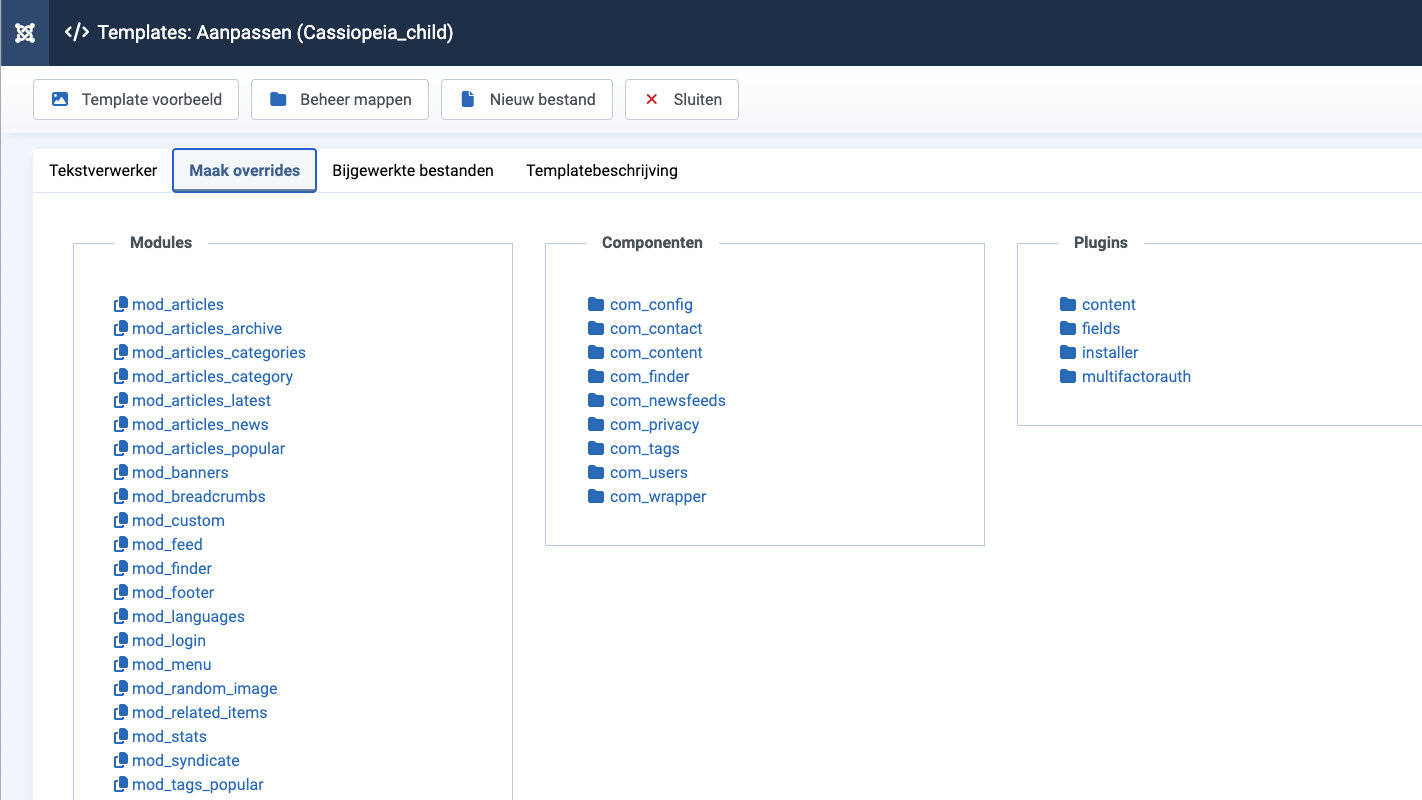Open the mod_tags_popular module link
Screen dimensions: 1422x800
pos(197,784)
